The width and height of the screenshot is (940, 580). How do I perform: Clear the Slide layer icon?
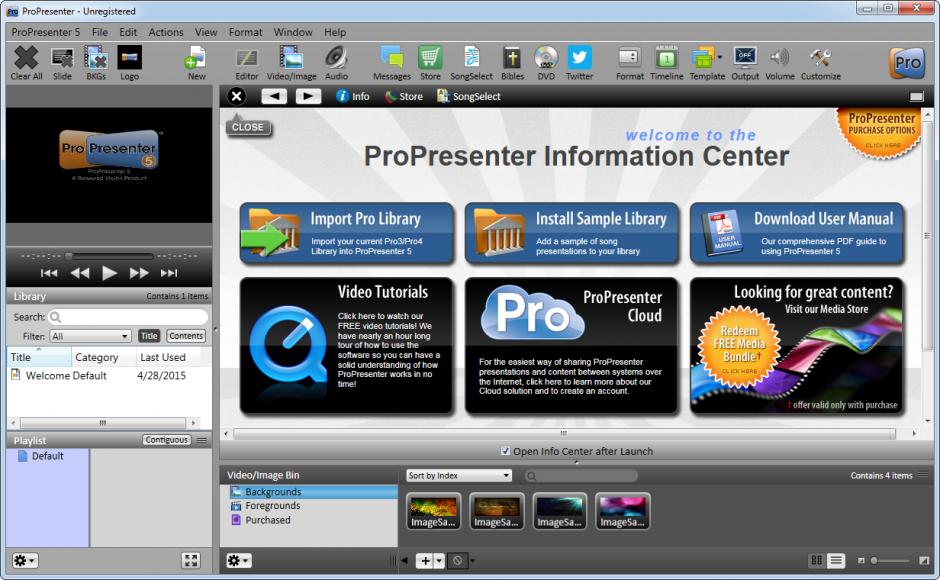pyautogui.click(x=62, y=63)
